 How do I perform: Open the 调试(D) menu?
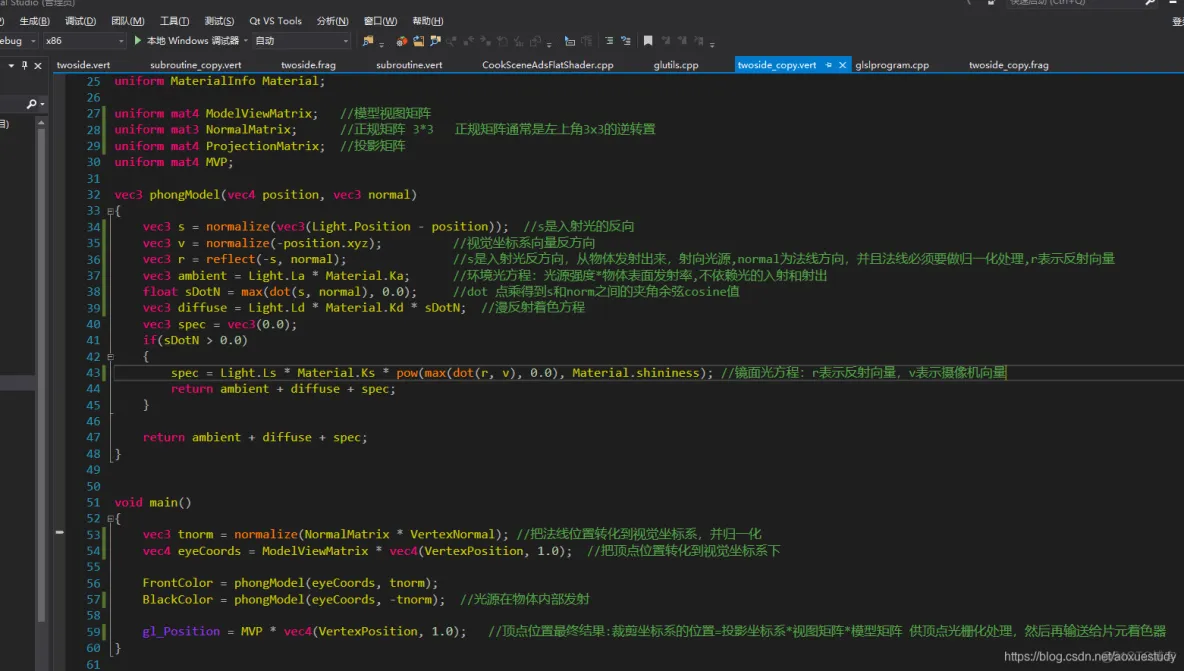80,21
